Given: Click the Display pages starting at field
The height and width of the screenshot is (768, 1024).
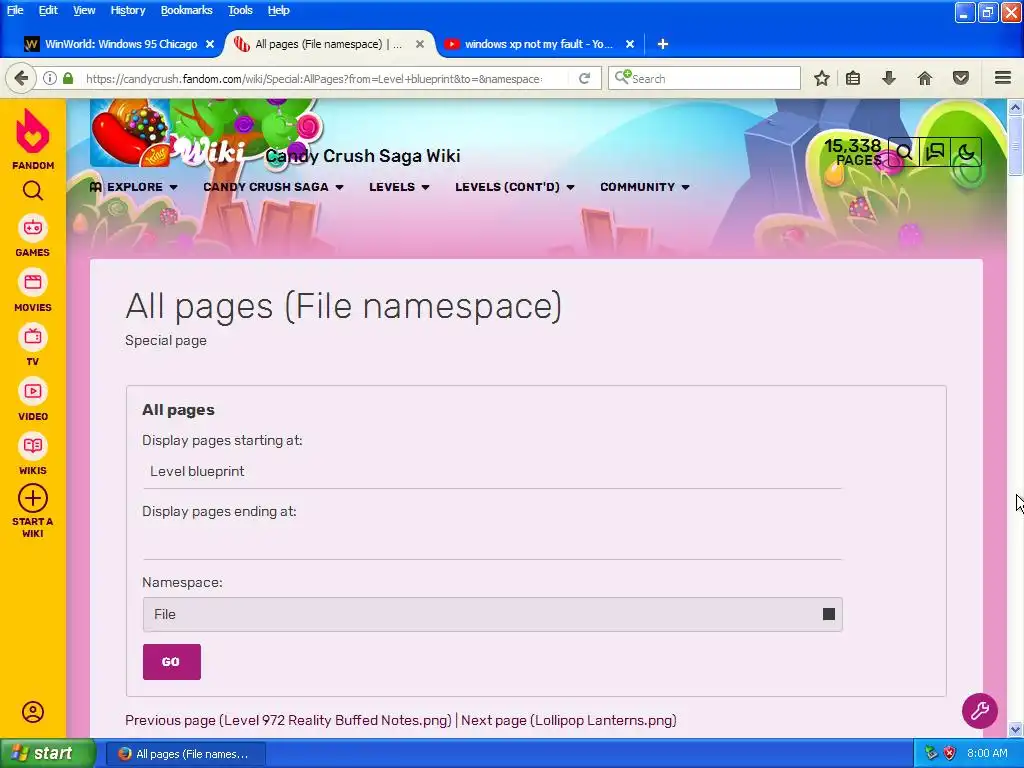Looking at the screenshot, I should point(492,472).
